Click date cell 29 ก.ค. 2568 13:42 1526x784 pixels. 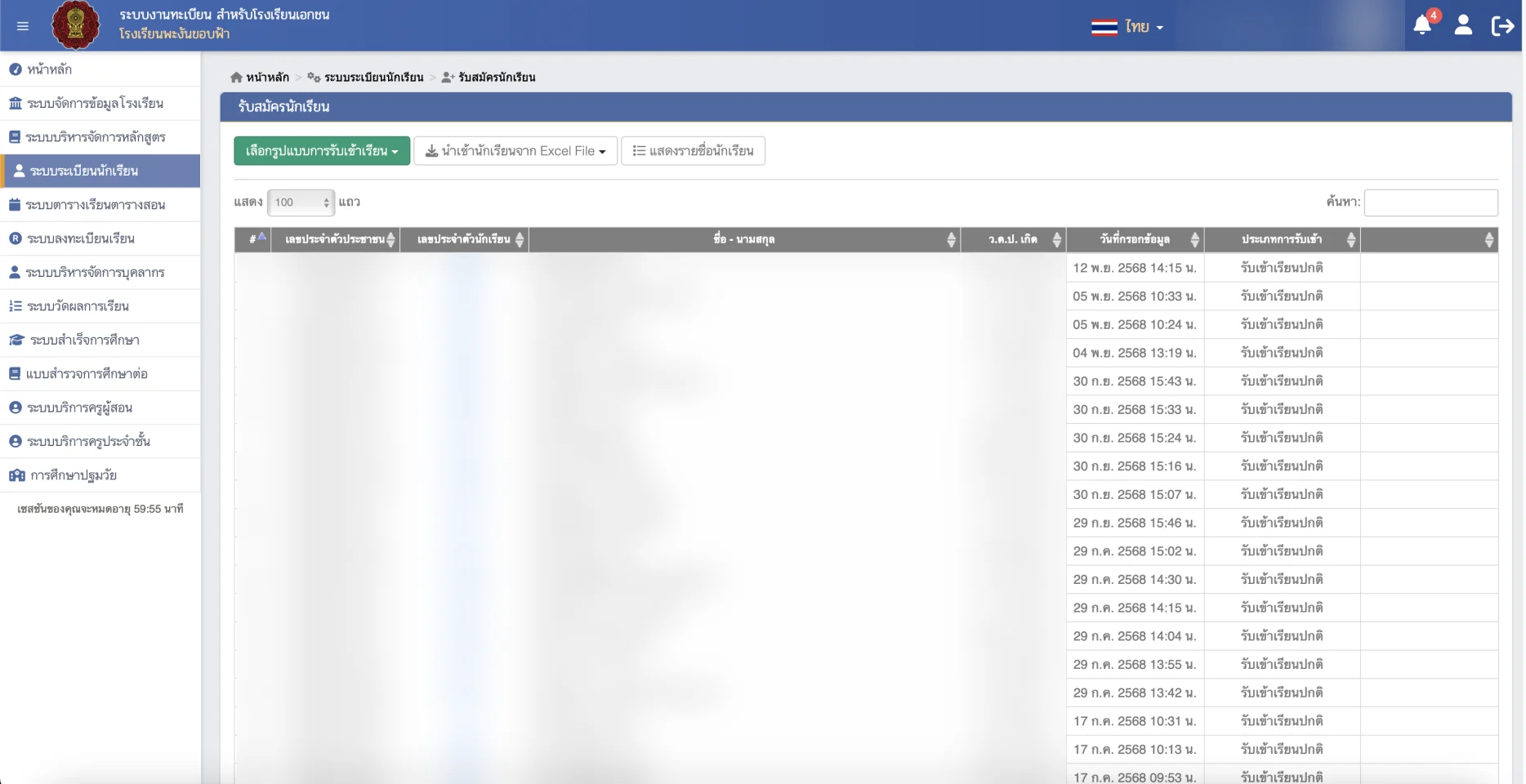point(1135,693)
